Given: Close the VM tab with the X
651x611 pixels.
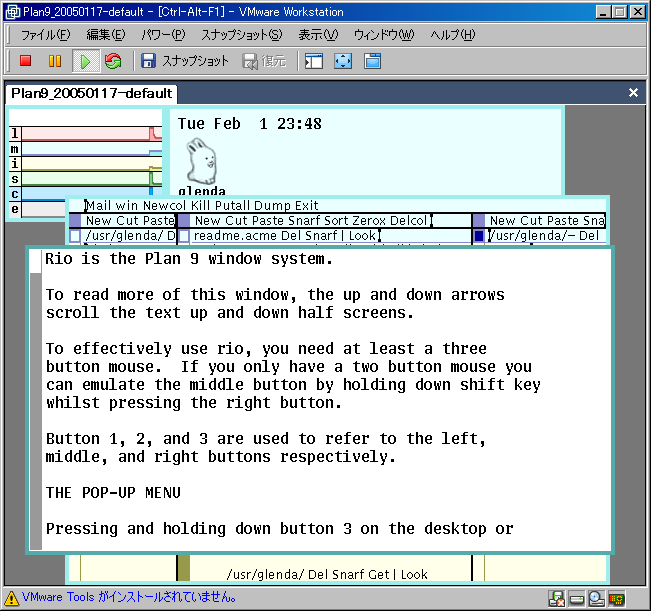Looking at the screenshot, I should point(633,93).
